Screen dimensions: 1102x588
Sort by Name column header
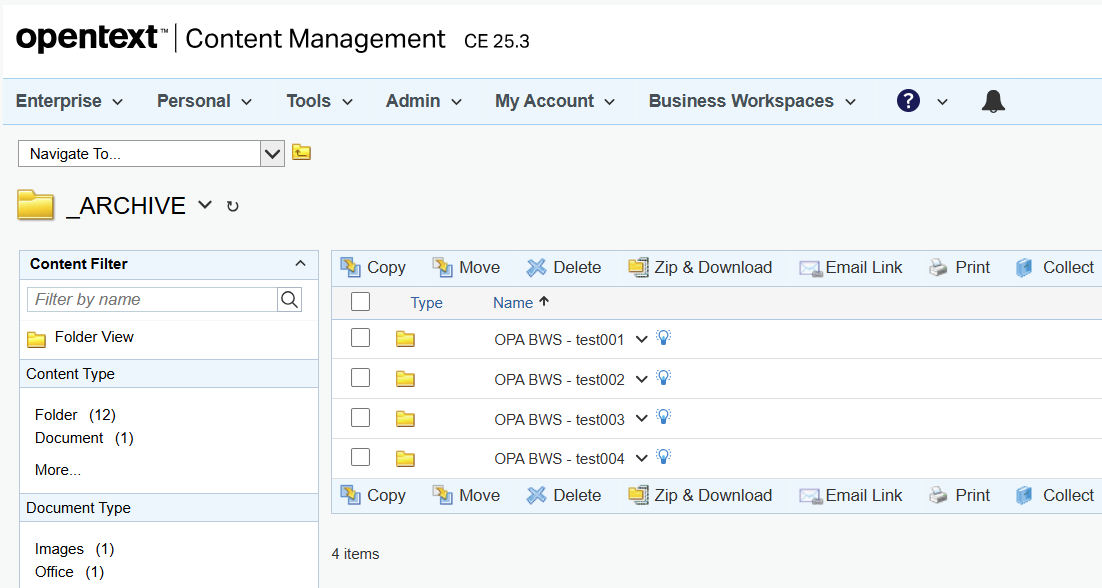pyautogui.click(x=513, y=303)
